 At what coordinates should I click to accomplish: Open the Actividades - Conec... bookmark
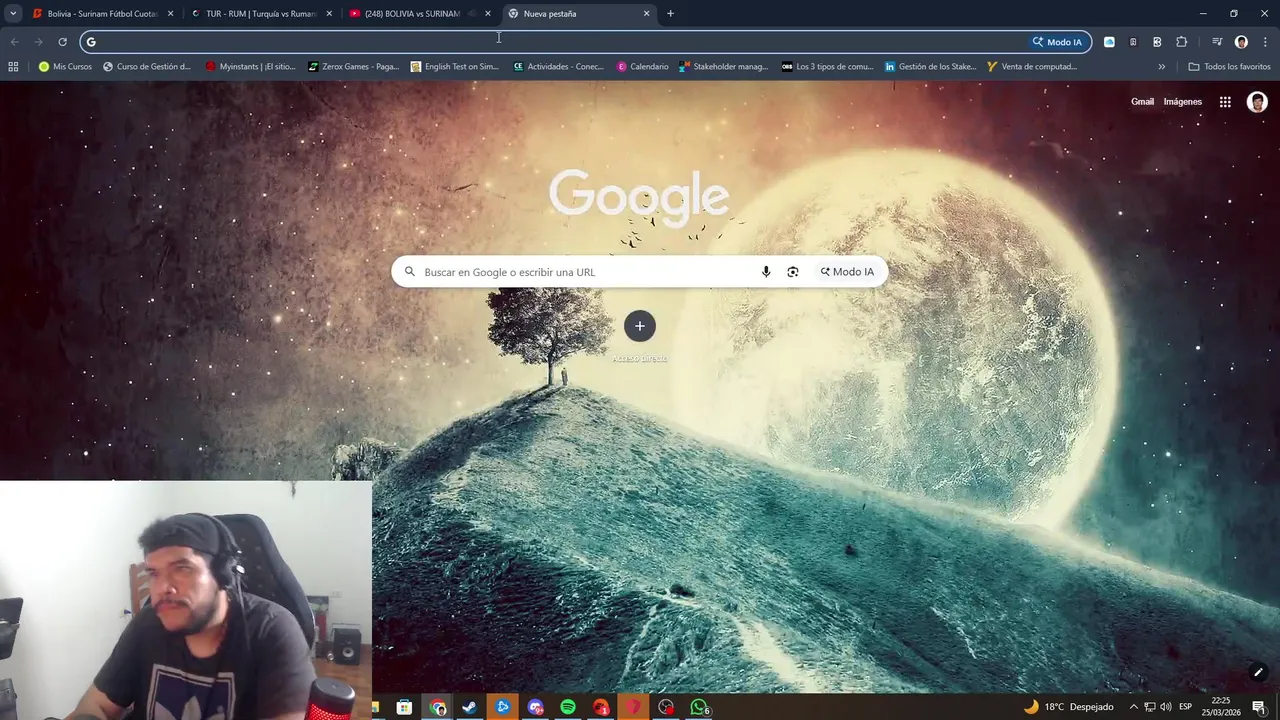pyautogui.click(x=558, y=67)
